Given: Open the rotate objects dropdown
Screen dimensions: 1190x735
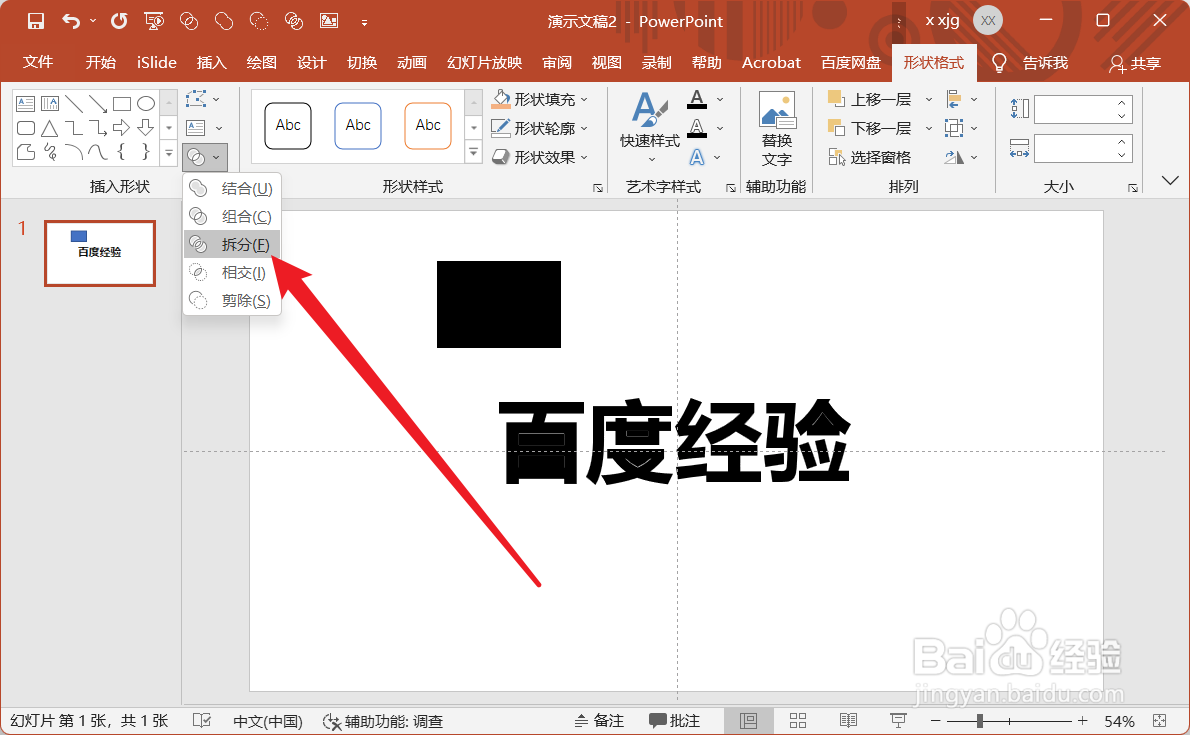Looking at the screenshot, I should coord(962,157).
